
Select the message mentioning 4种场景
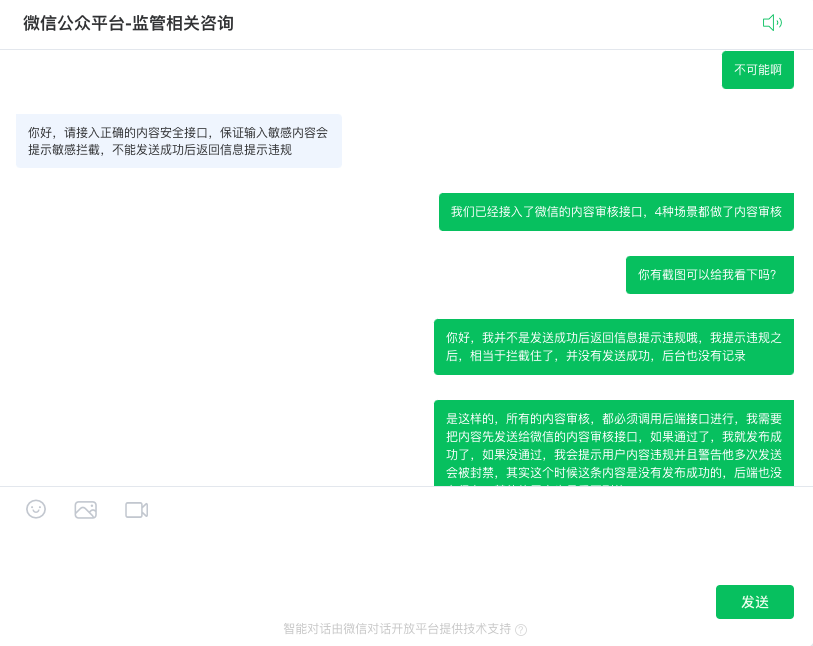(x=616, y=212)
